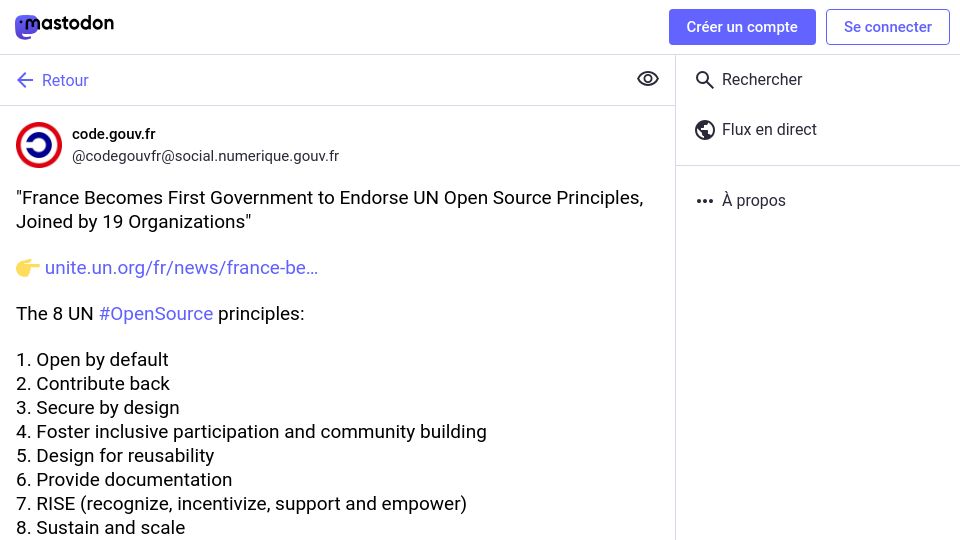Click the code.gouv.fr avatar
This screenshot has height=540, width=960.
tap(39, 145)
